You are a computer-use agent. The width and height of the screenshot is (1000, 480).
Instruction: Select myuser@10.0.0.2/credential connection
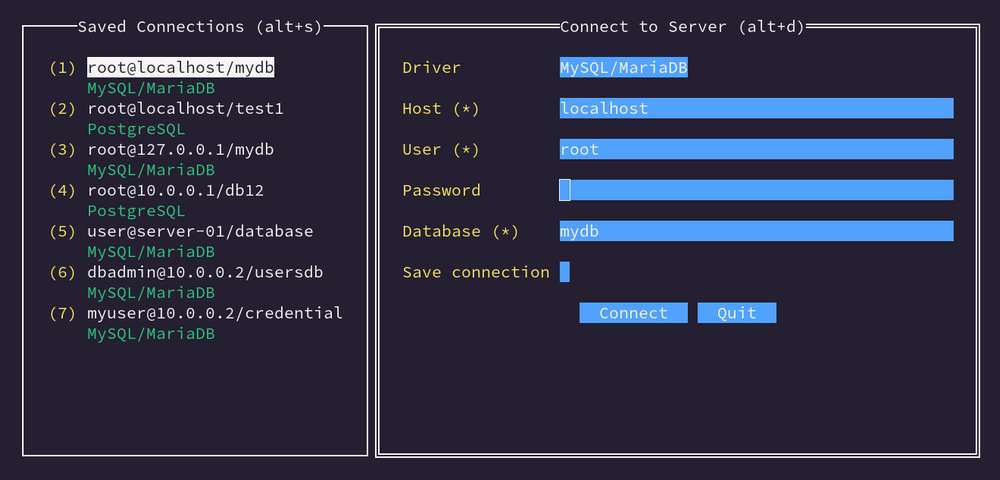coord(215,313)
